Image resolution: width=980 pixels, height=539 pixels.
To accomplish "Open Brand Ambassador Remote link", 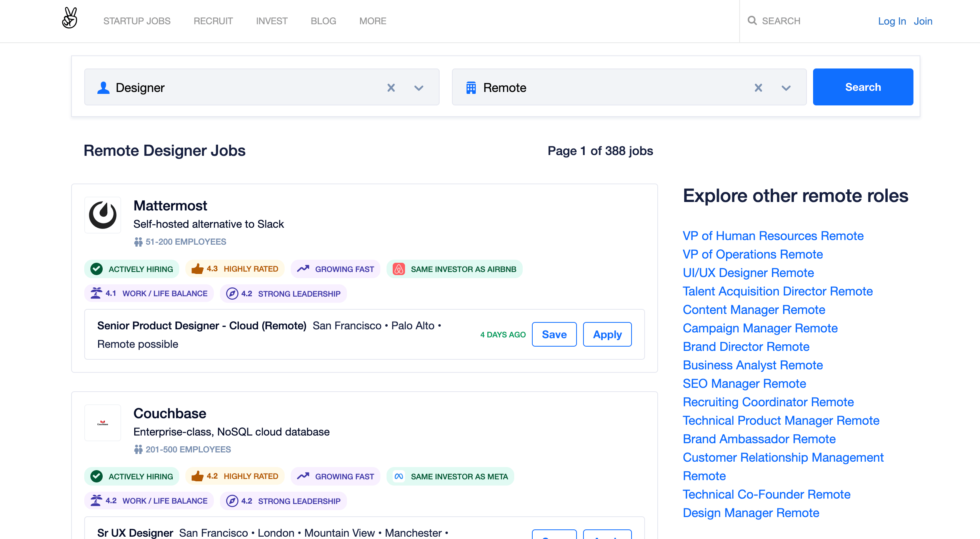I will (759, 439).
